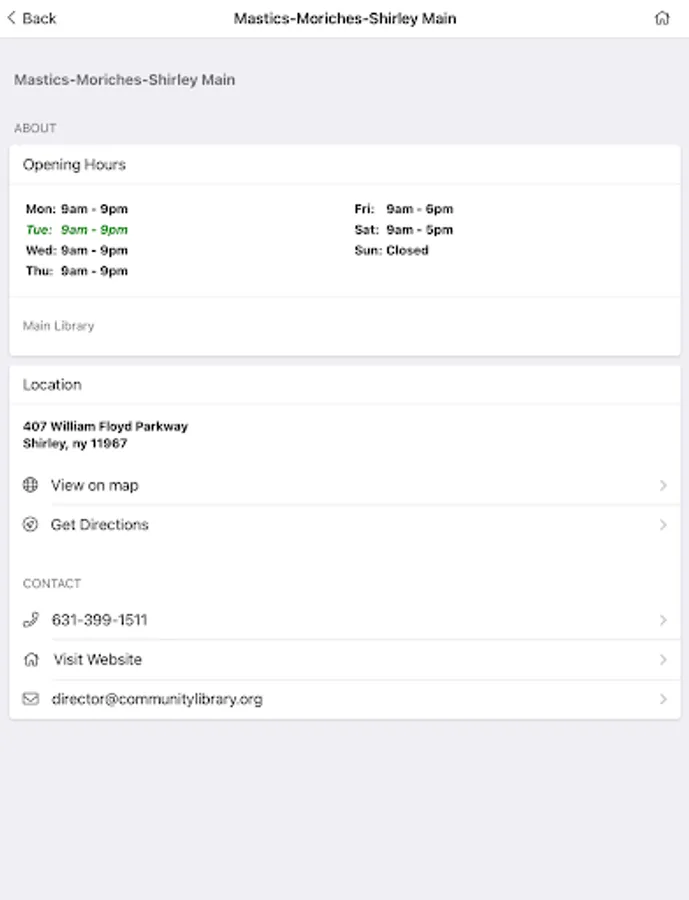Click the chevron on Visit Website row
The image size is (689, 900).
point(663,660)
